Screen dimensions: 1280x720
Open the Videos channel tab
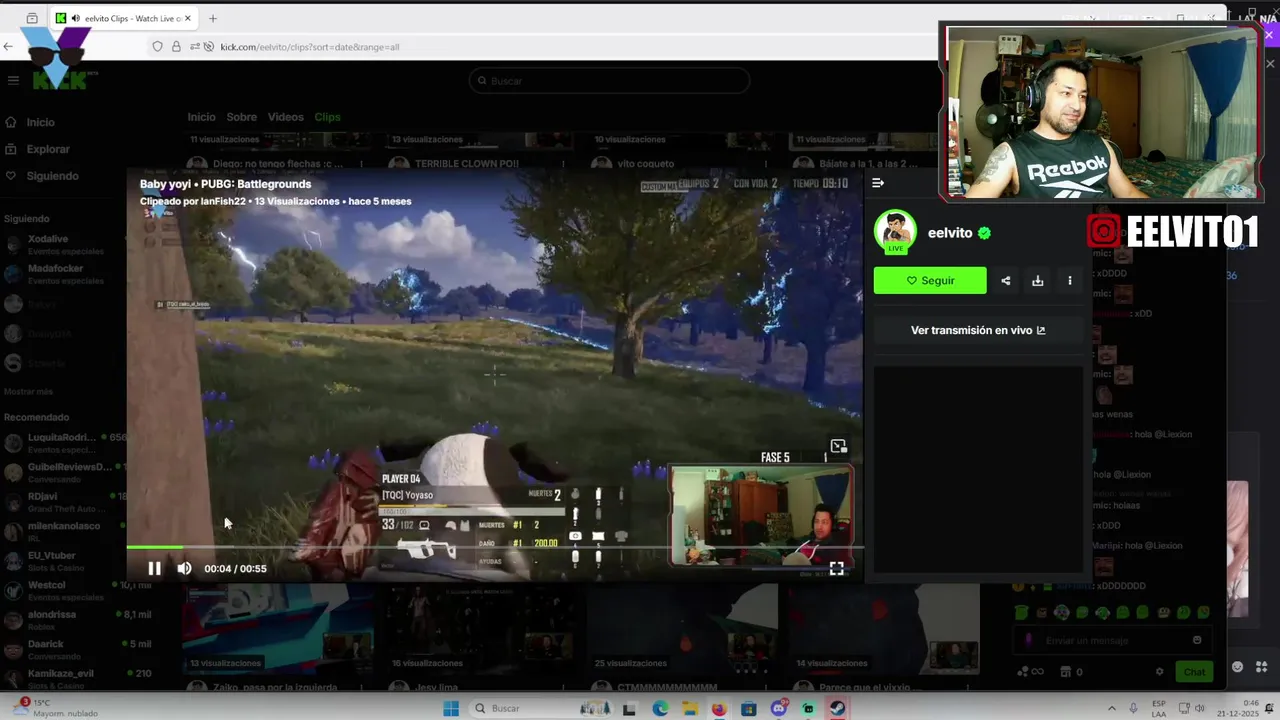pyautogui.click(x=285, y=117)
